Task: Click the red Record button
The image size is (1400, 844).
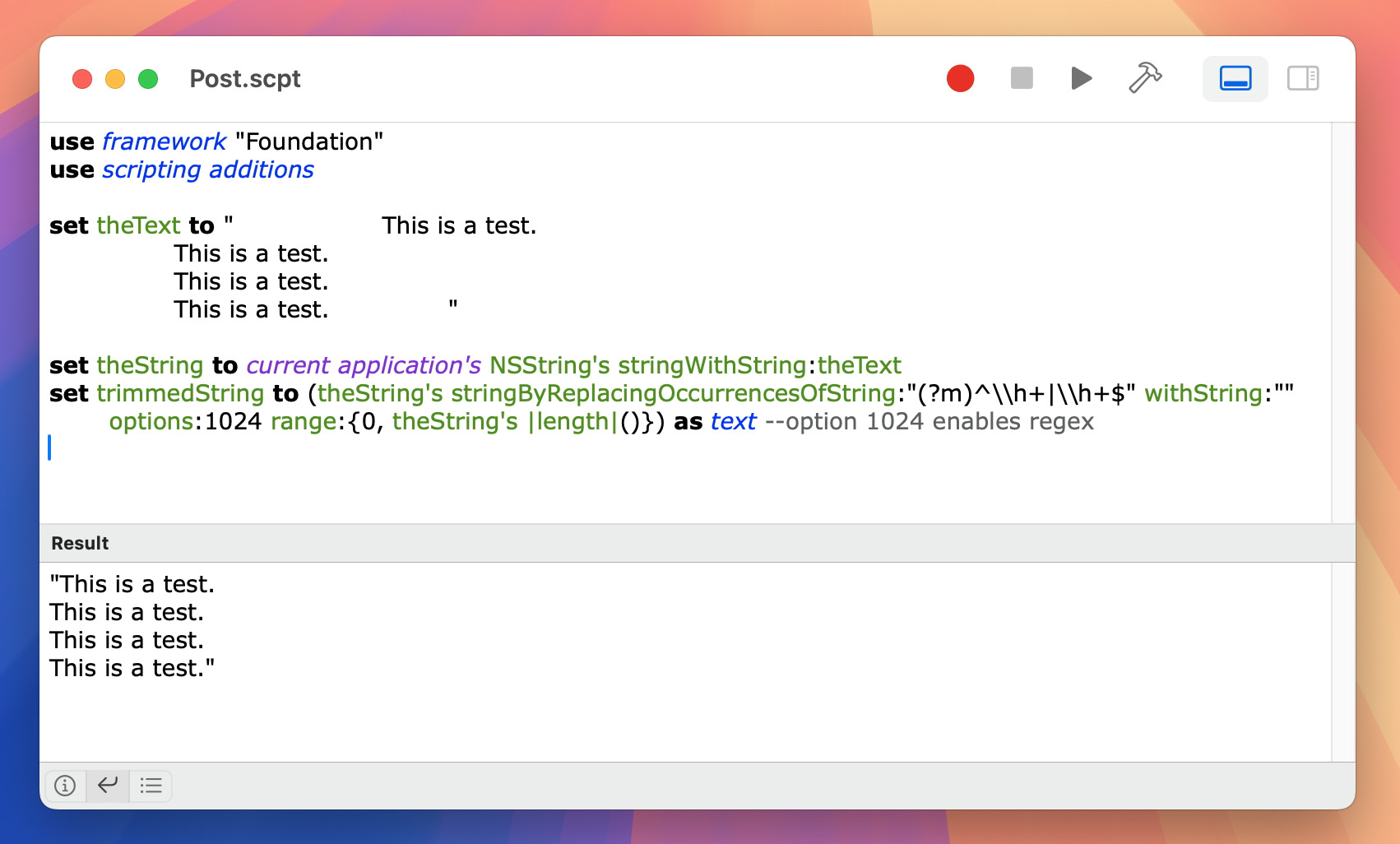Action: pos(960,79)
